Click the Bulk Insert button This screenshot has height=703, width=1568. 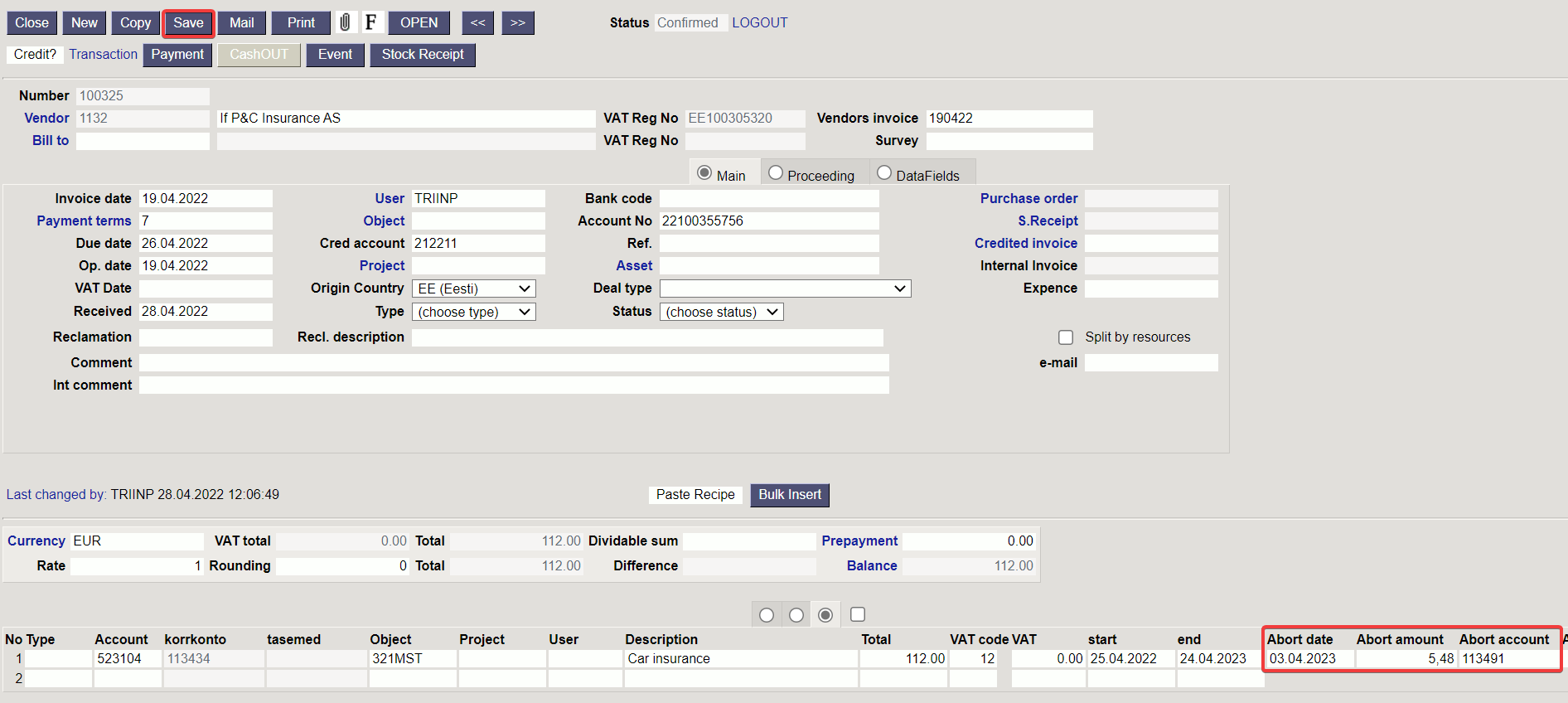tap(790, 495)
